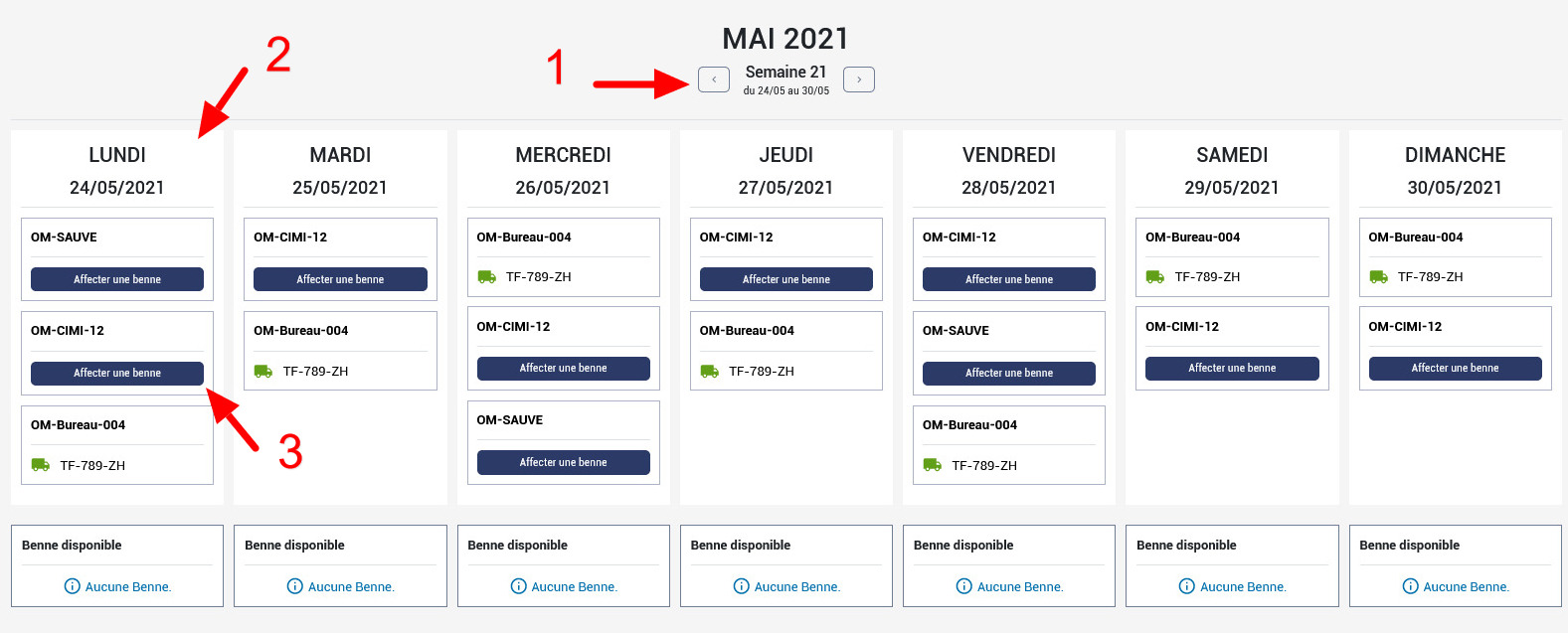This screenshot has height=633, width=1568.
Task: Click green truck icon in Vendredi column
Action: [x=933, y=465]
